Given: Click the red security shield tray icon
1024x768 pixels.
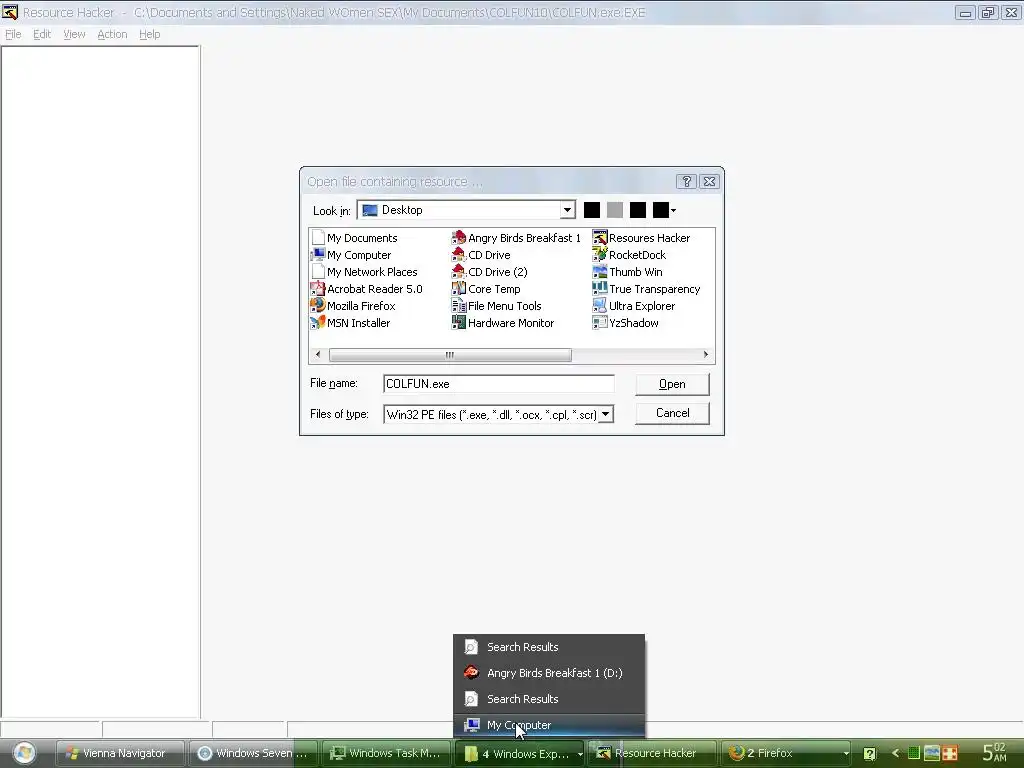Looking at the screenshot, I should (x=950, y=754).
